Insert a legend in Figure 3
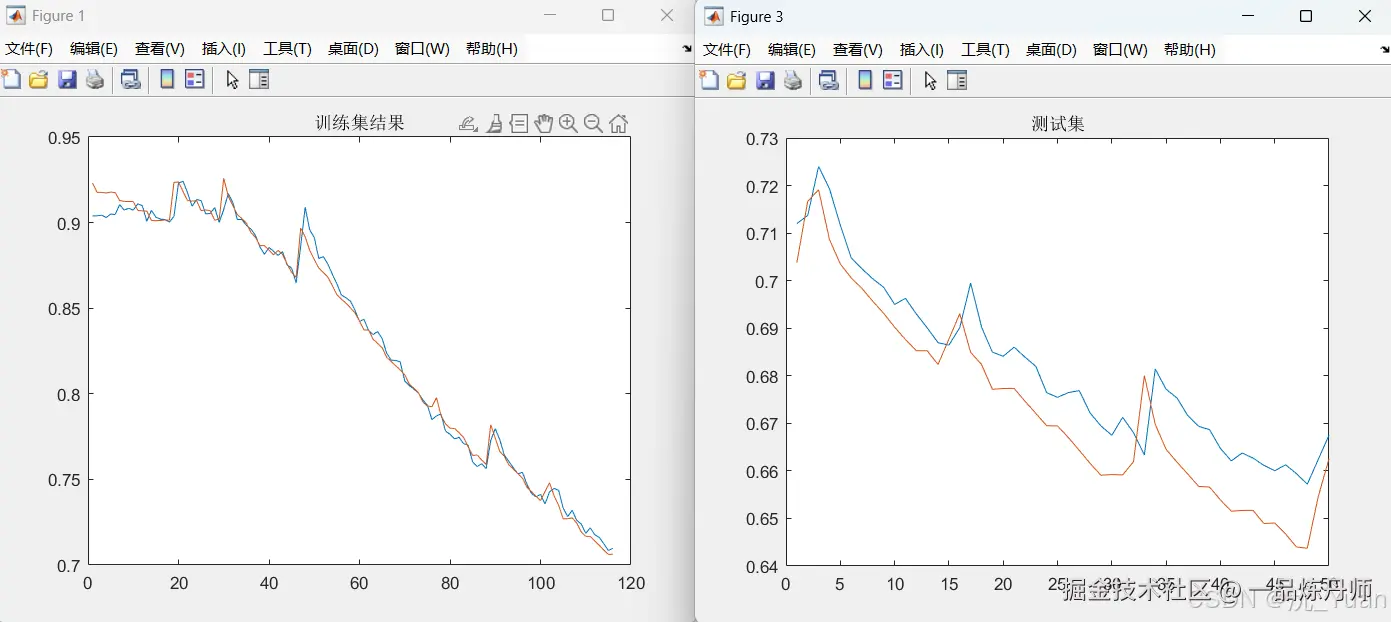 893,80
